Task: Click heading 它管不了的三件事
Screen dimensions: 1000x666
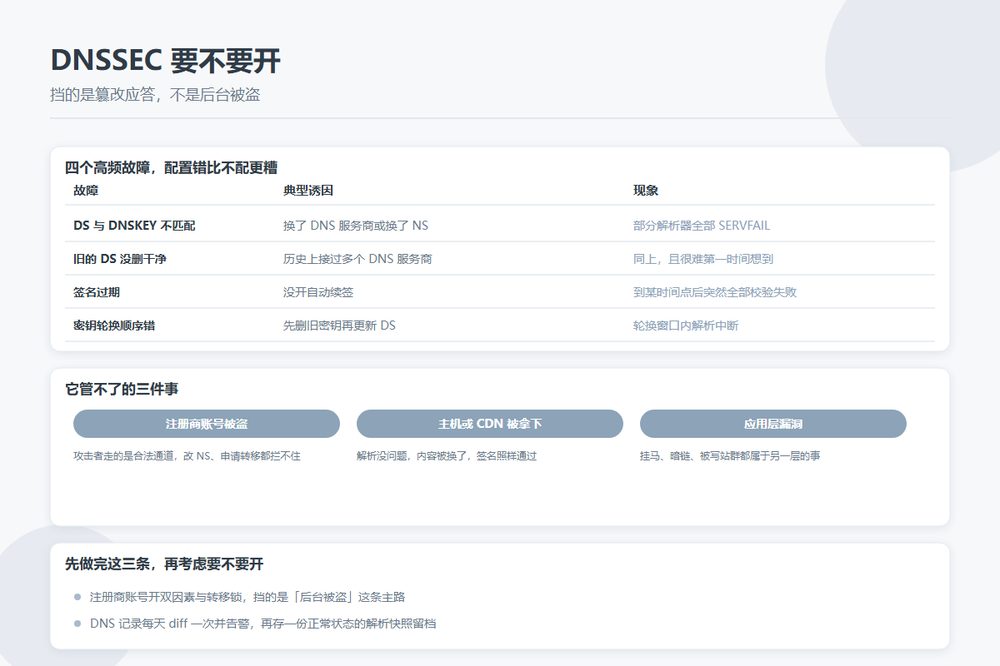Action: [122, 388]
